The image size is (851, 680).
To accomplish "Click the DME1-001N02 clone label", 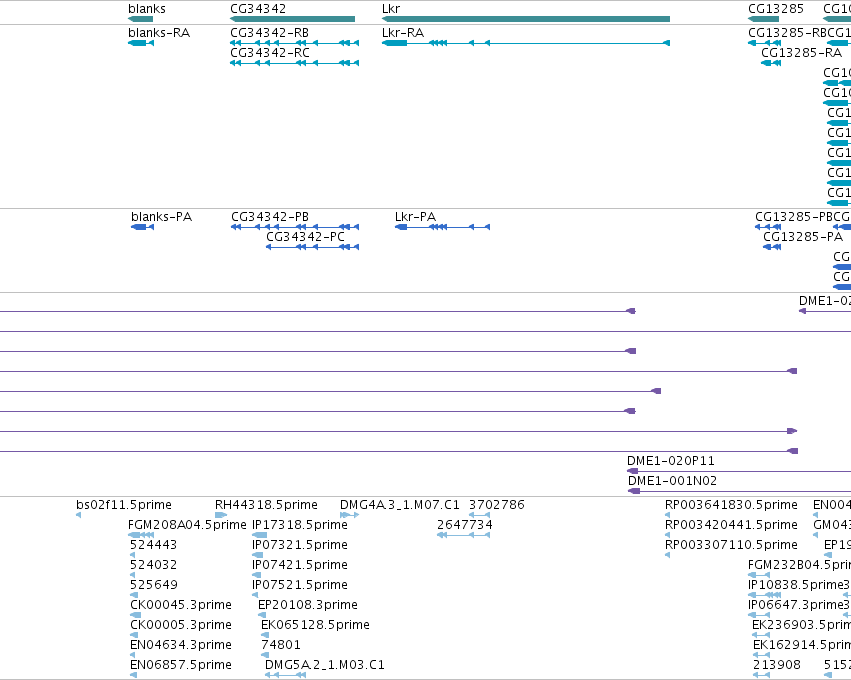I will click(672, 481).
